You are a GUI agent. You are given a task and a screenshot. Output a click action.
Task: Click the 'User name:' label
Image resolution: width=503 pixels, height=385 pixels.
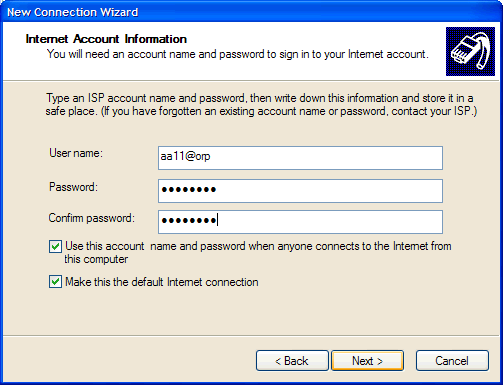point(76,153)
